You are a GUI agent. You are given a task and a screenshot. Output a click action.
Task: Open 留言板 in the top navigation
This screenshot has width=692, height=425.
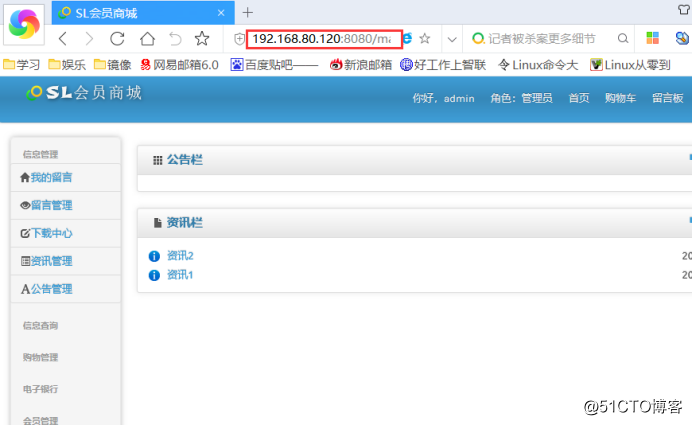pyautogui.click(x=668, y=98)
